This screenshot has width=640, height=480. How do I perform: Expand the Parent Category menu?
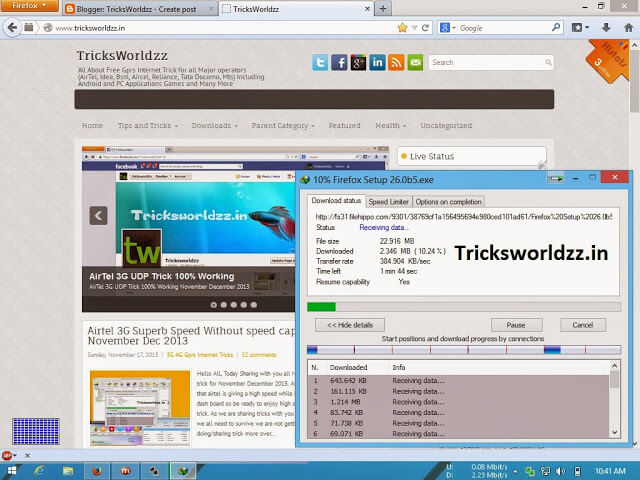[x=283, y=125]
